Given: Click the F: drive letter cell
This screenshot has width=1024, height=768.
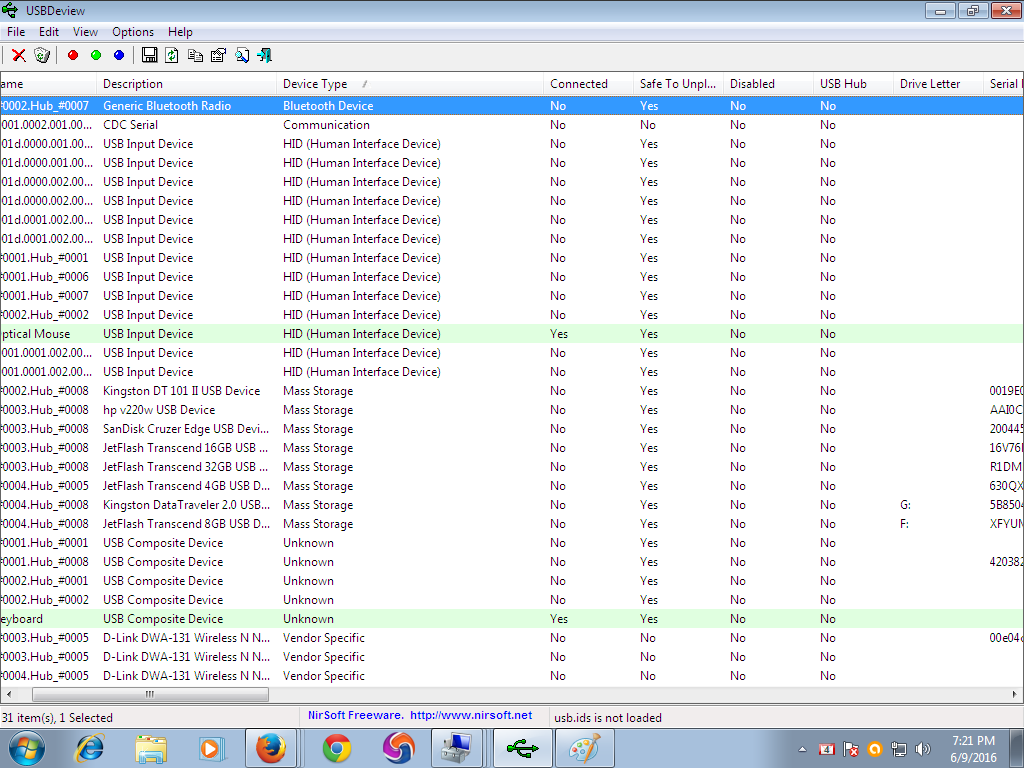Looking at the screenshot, I should click(904, 524).
